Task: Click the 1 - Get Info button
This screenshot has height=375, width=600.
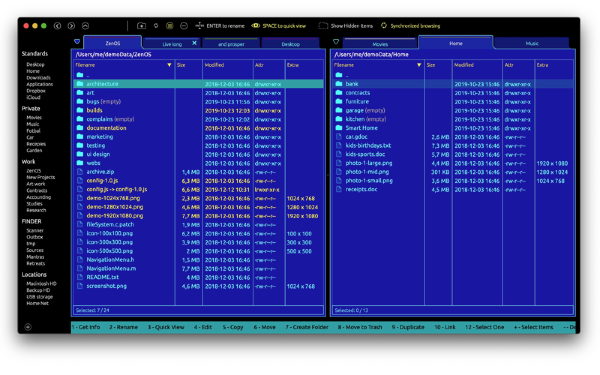Action: [86, 327]
